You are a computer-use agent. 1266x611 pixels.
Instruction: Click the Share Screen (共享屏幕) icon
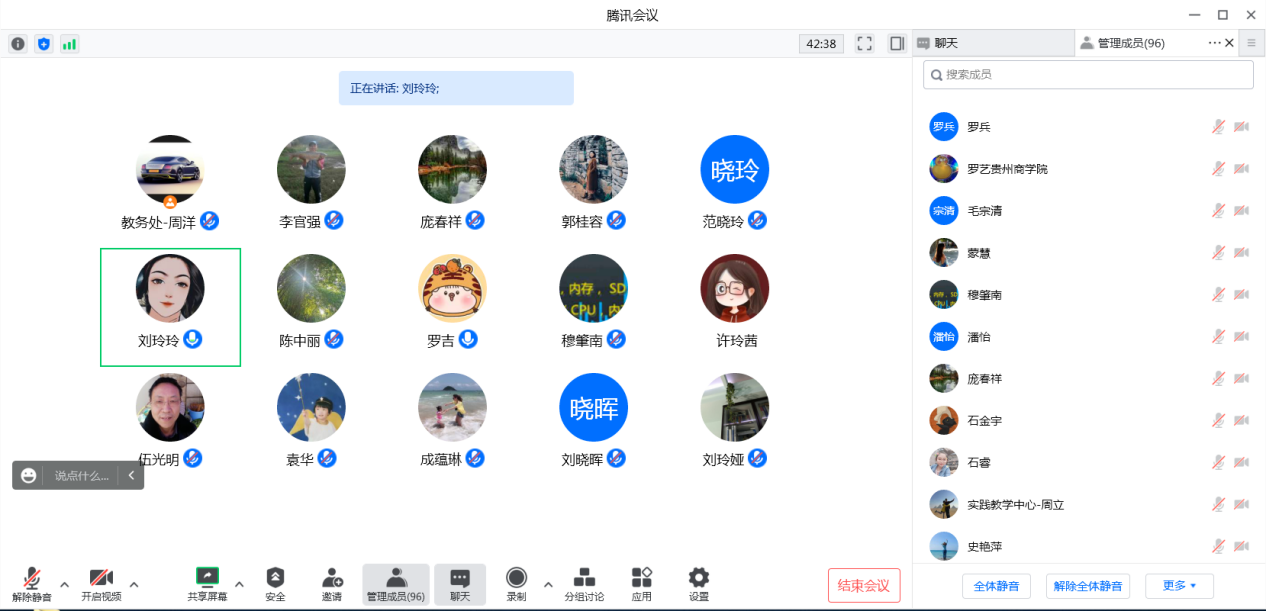[207, 577]
